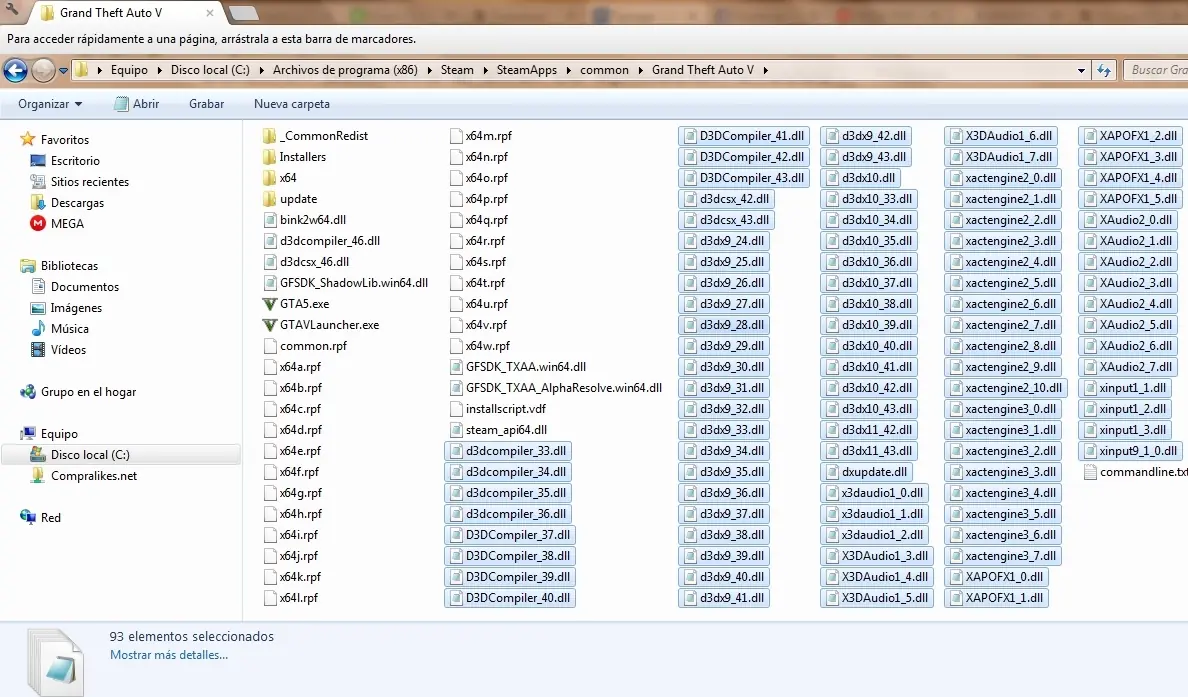Viewport: 1188px width, 697px height.
Task: Expand the arrow after Disco local (C:) breadcrumb
Action: pos(261,70)
